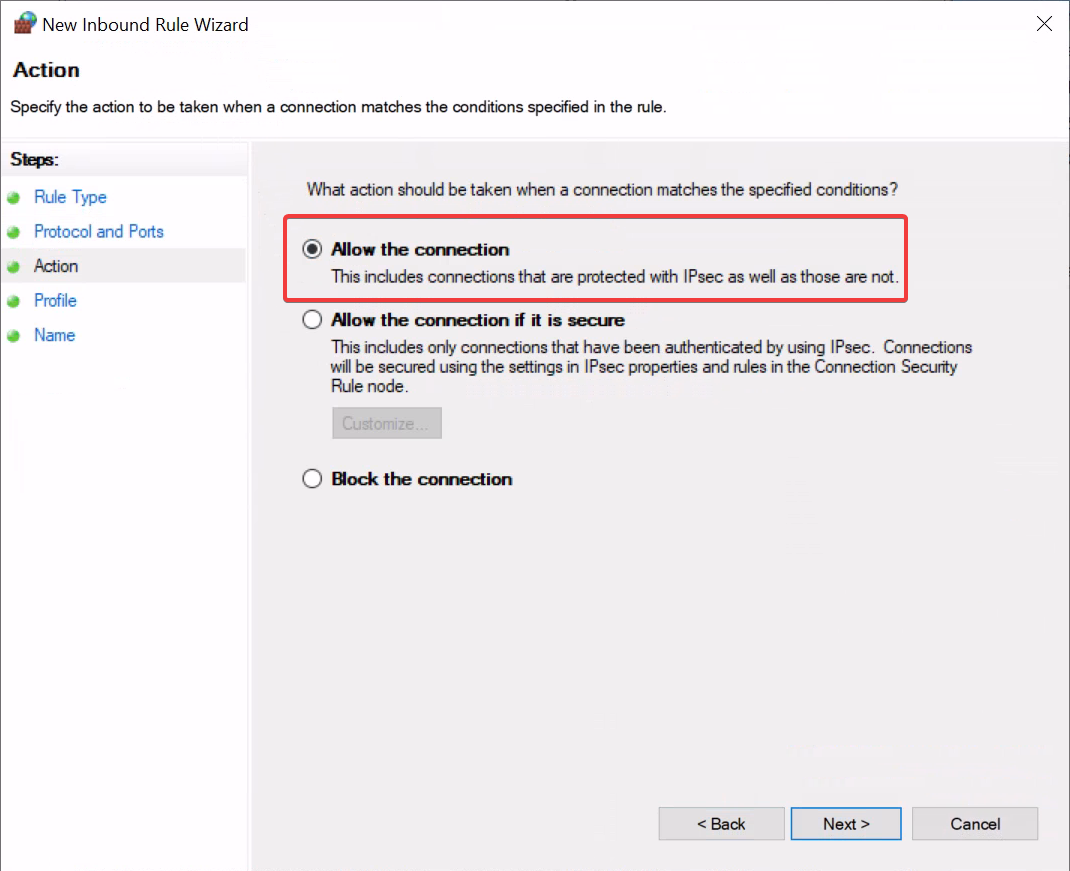Go back with the Back button
1070x871 pixels.
click(x=721, y=824)
